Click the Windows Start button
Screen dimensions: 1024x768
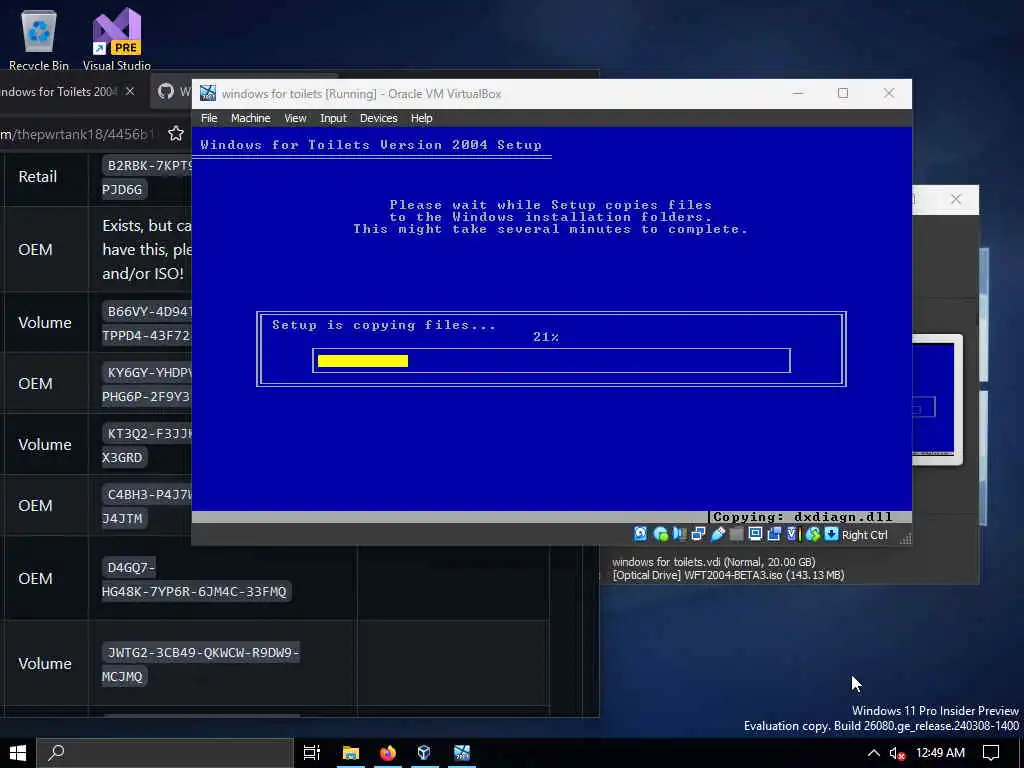[x=18, y=753]
